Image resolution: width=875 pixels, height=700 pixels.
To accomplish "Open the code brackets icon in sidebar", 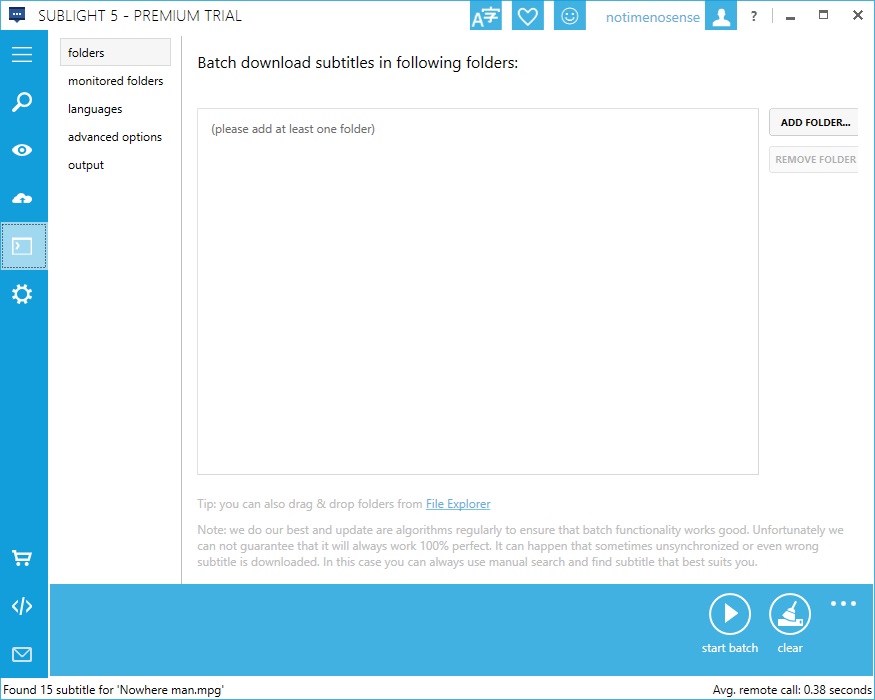I will tap(22, 606).
